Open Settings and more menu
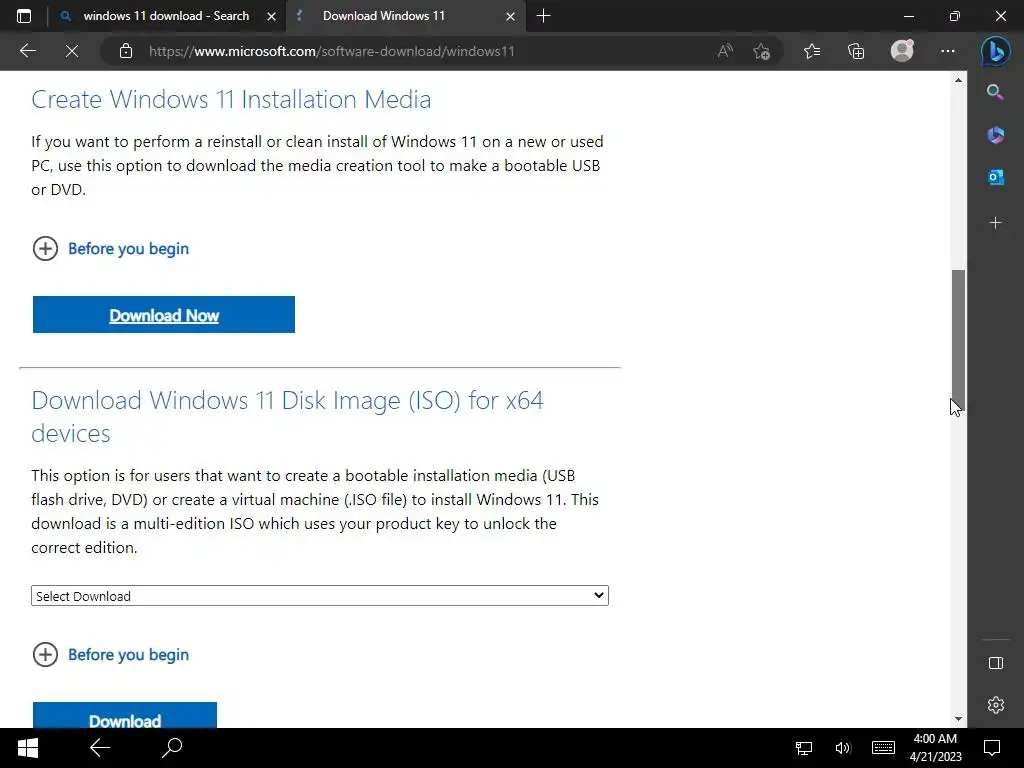Image resolution: width=1024 pixels, height=768 pixels. click(x=948, y=51)
